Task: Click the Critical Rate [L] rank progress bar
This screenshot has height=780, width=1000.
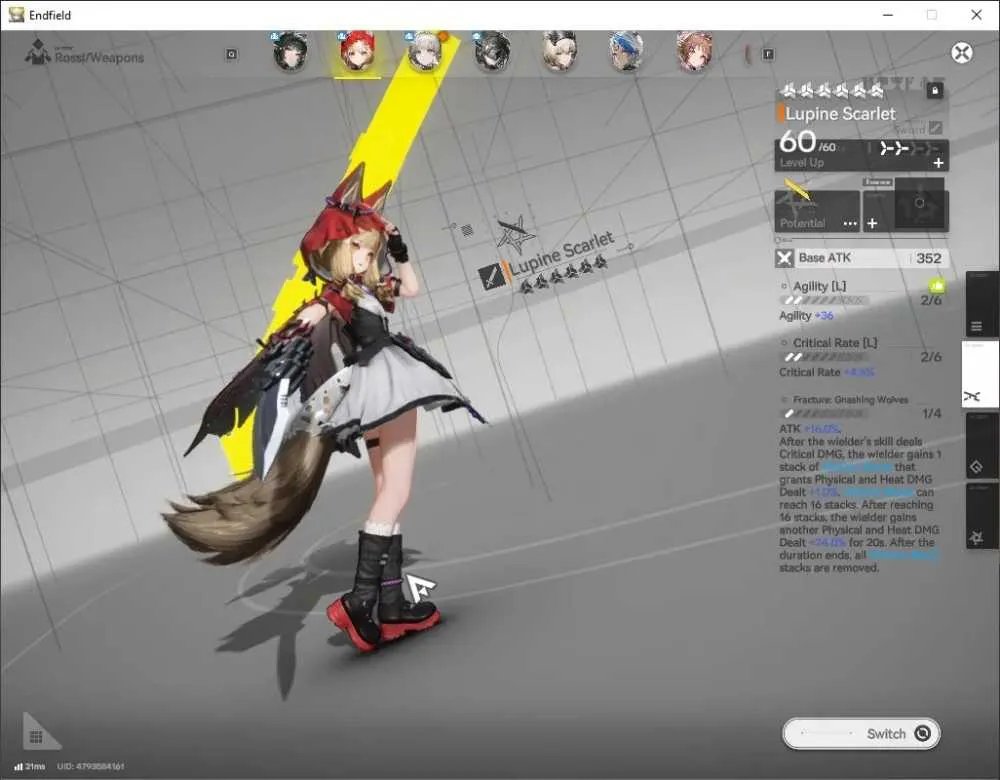Action: [x=825, y=357]
